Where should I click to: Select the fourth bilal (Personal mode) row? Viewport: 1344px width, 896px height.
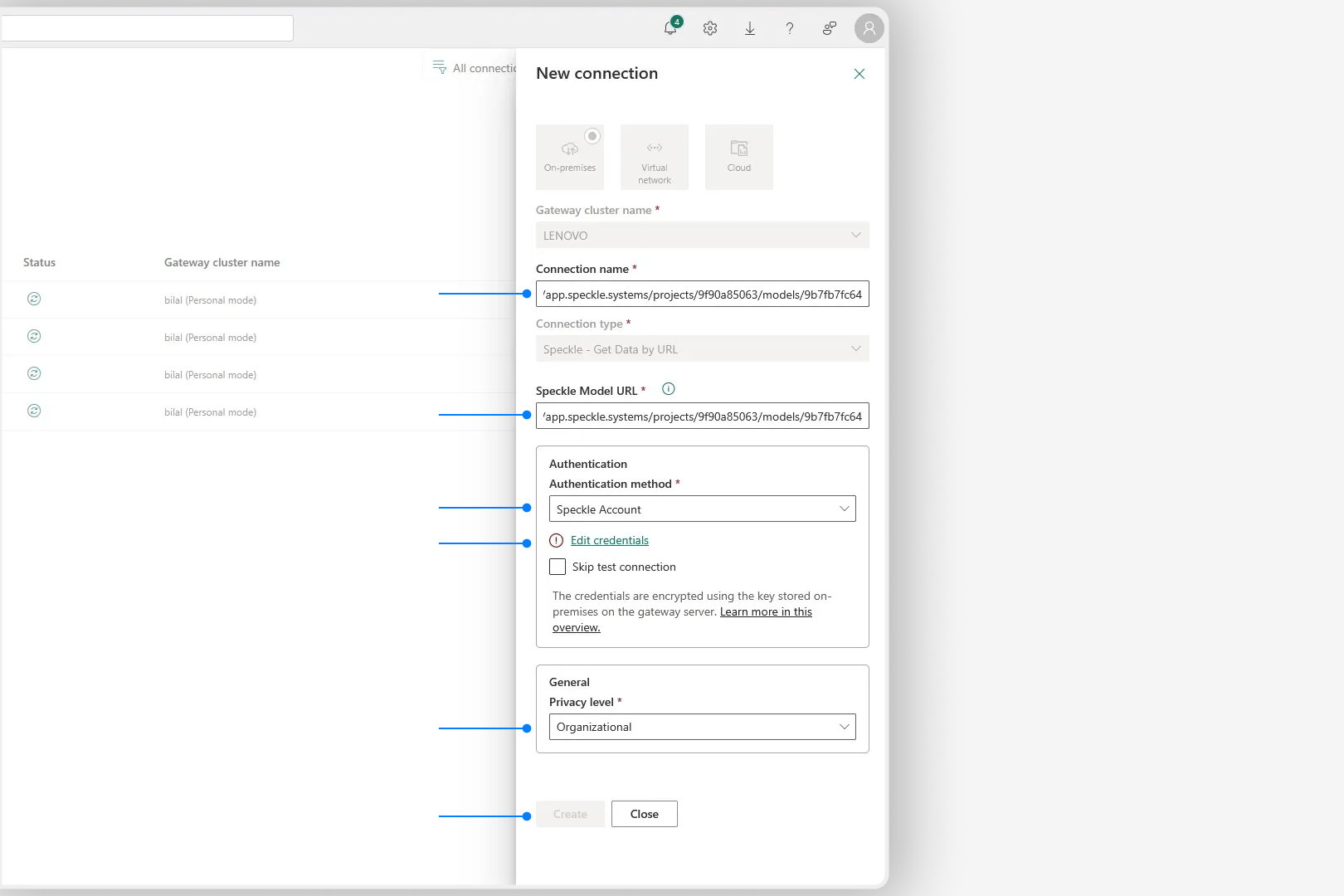[x=259, y=411]
